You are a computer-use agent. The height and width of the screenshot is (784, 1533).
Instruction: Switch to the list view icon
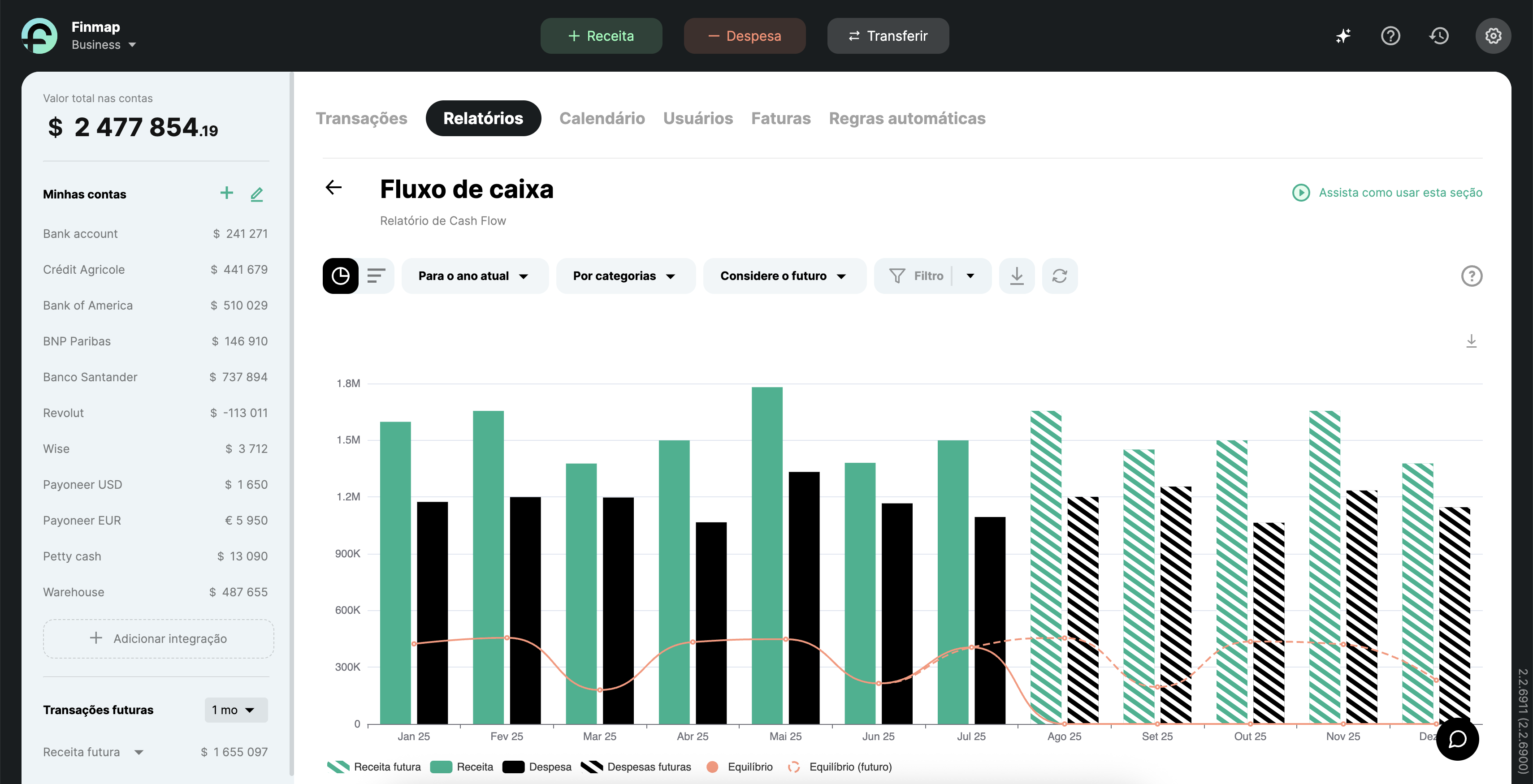pos(376,276)
